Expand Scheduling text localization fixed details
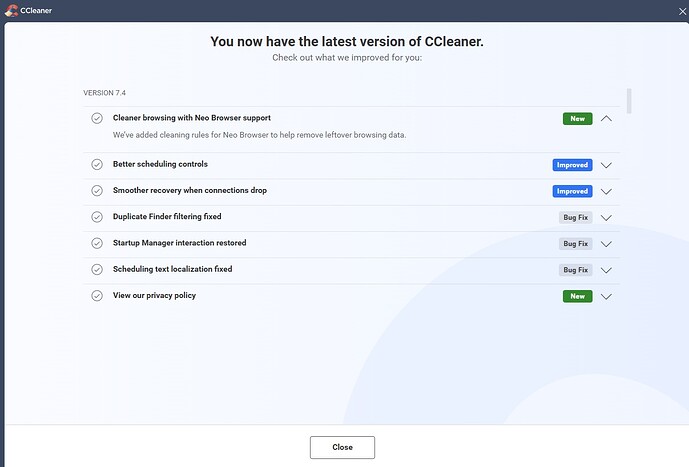 (606, 270)
